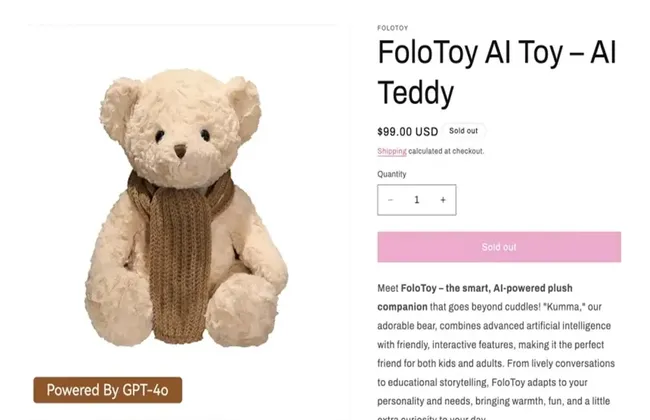Click the word 'Meet' starting the description
The image size is (650, 420).
[x=388, y=288]
